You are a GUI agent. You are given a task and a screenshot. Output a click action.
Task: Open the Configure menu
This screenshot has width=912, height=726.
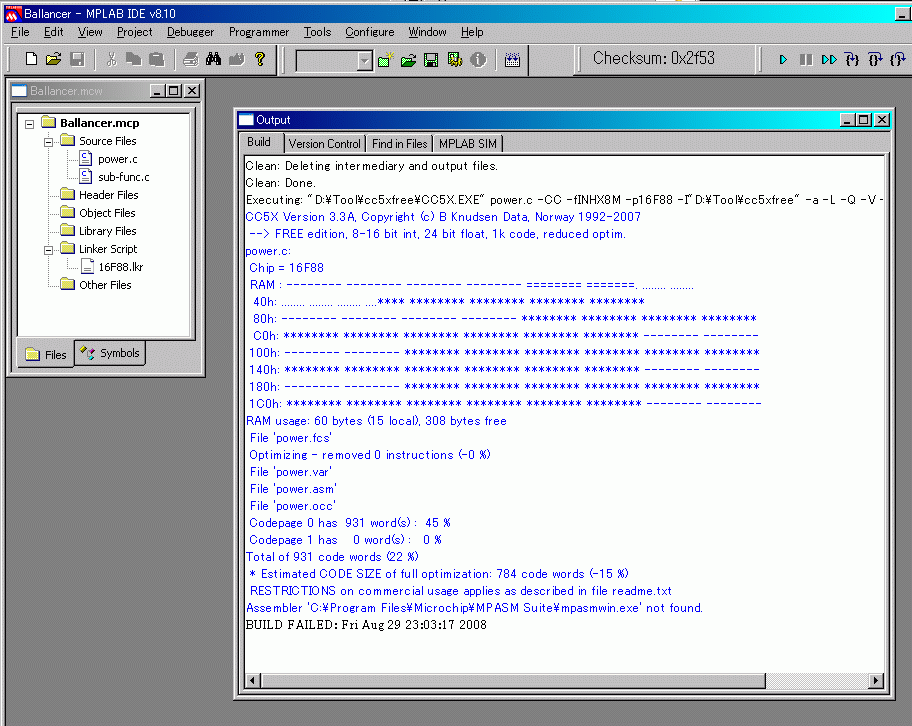(369, 32)
